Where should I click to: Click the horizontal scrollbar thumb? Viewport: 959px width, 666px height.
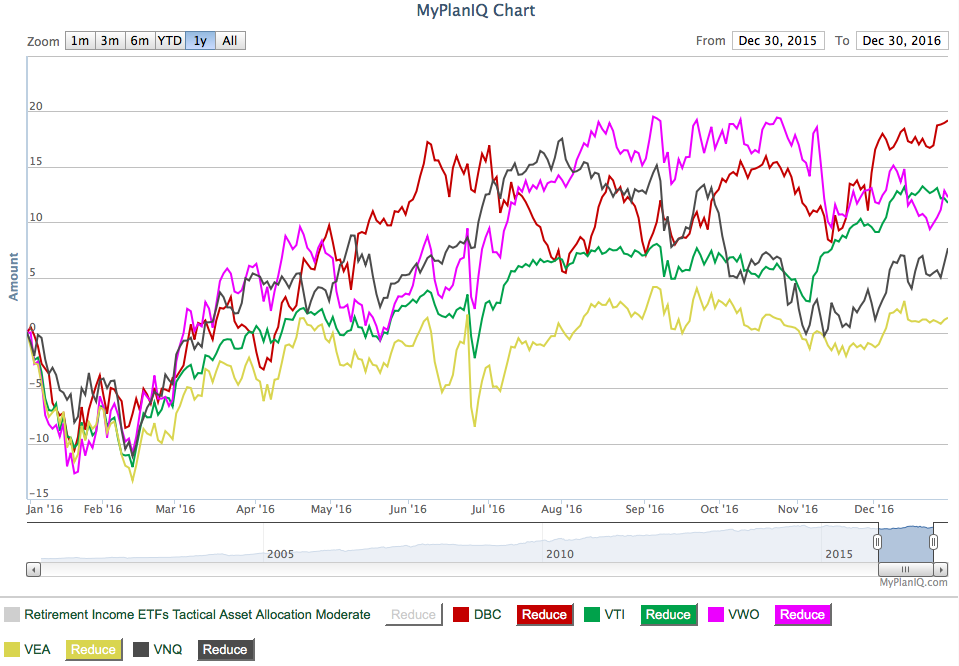906,569
